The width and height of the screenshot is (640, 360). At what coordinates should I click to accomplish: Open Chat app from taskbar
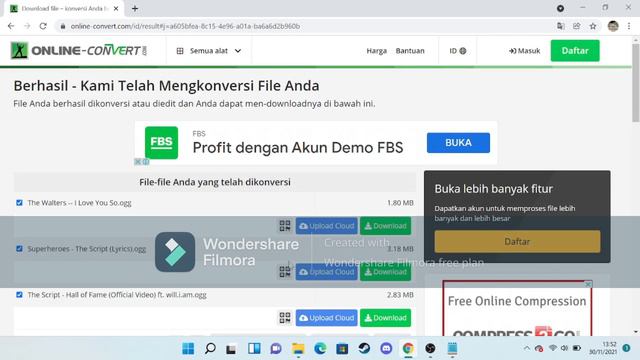[x=276, y=349]
